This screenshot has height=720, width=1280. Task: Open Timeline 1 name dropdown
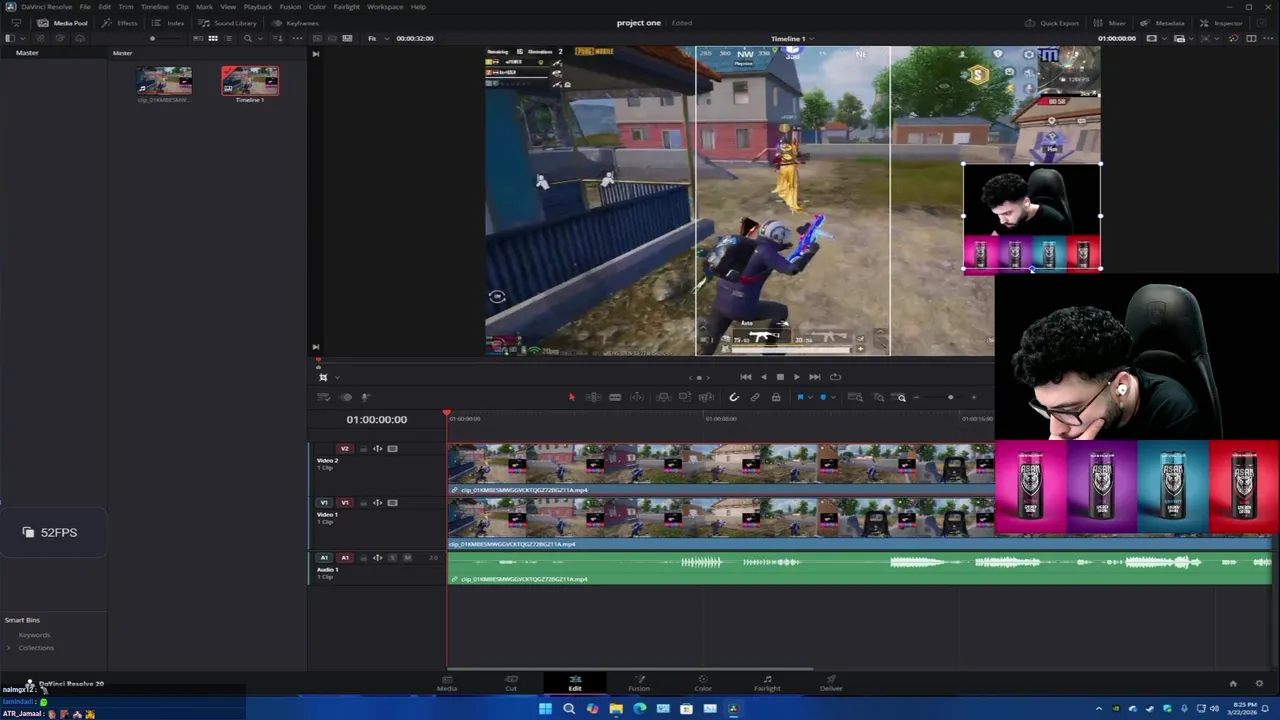click(792, 38)
